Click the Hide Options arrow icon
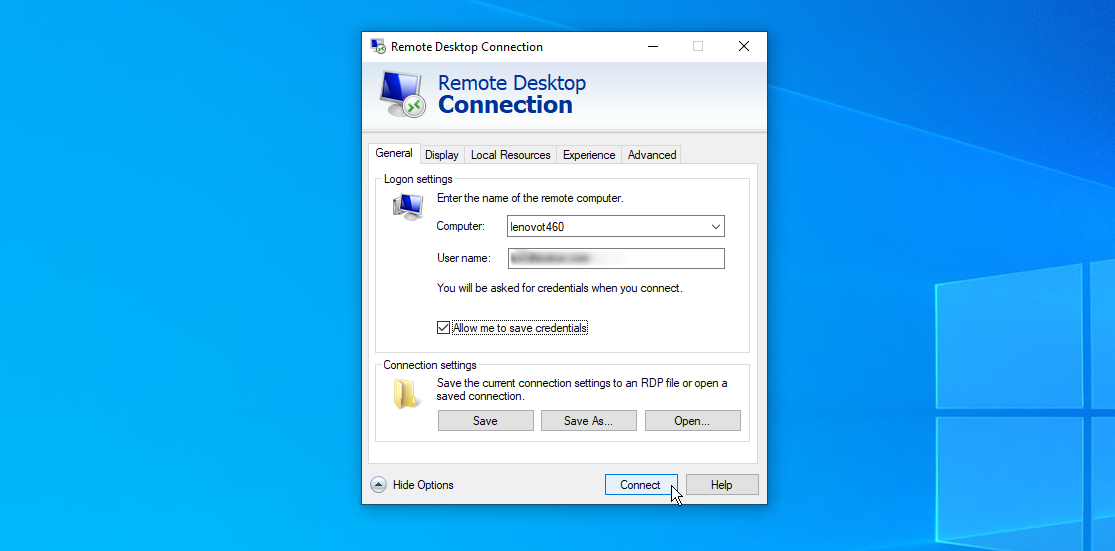 point(378,485)
